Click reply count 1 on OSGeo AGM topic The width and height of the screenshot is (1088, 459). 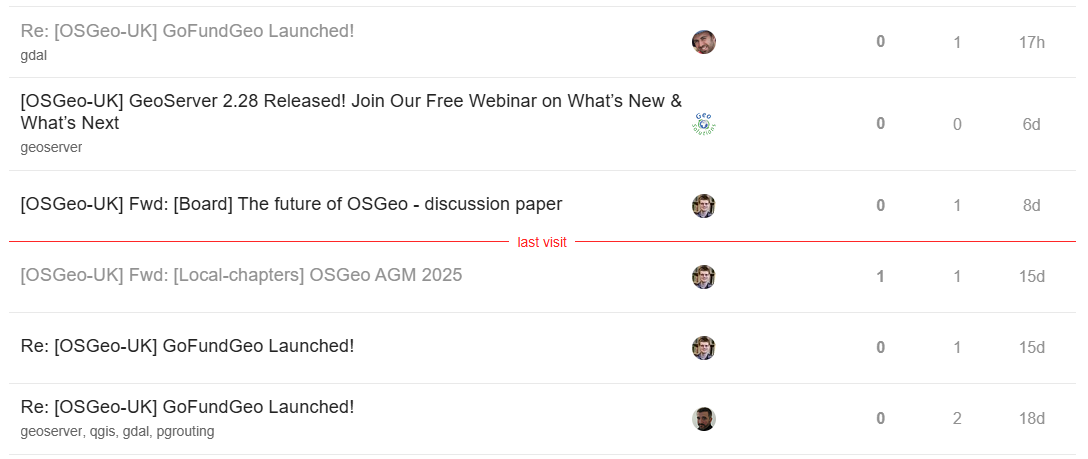tap(880, 277)
